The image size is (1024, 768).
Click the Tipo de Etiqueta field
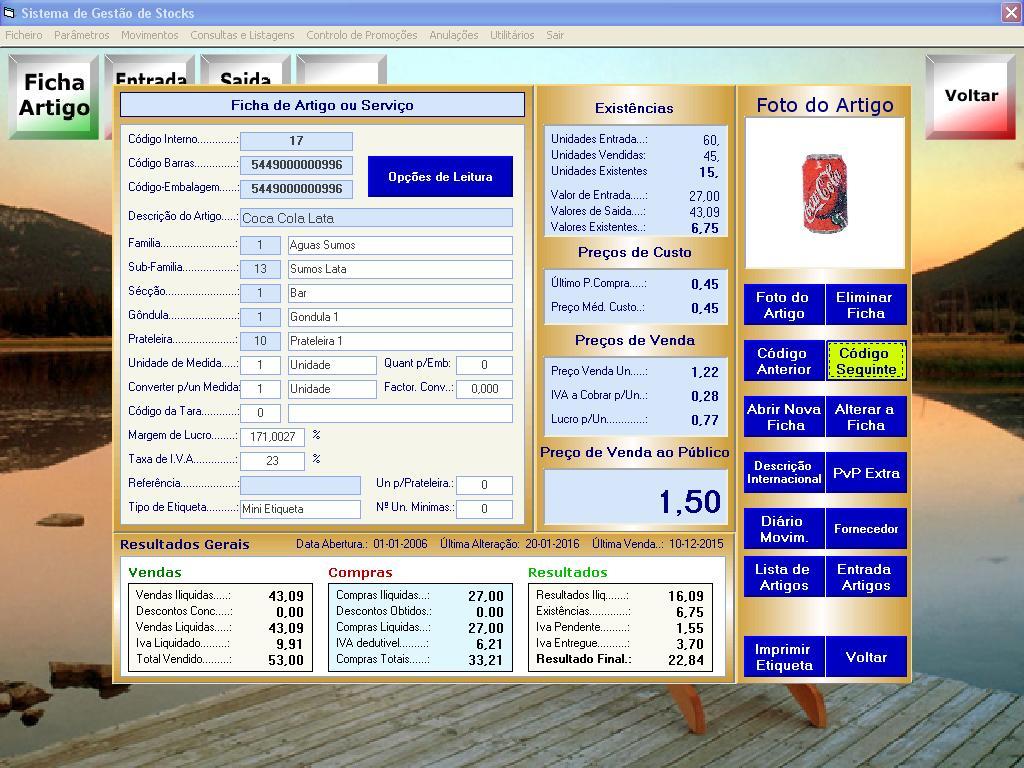300,509
